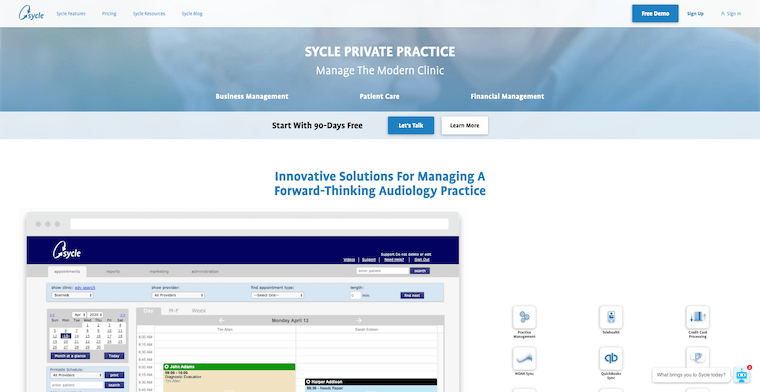Viewport: 760px width, 392px height.
Task: Select the Financial Management heading
Action: [507, 96]
